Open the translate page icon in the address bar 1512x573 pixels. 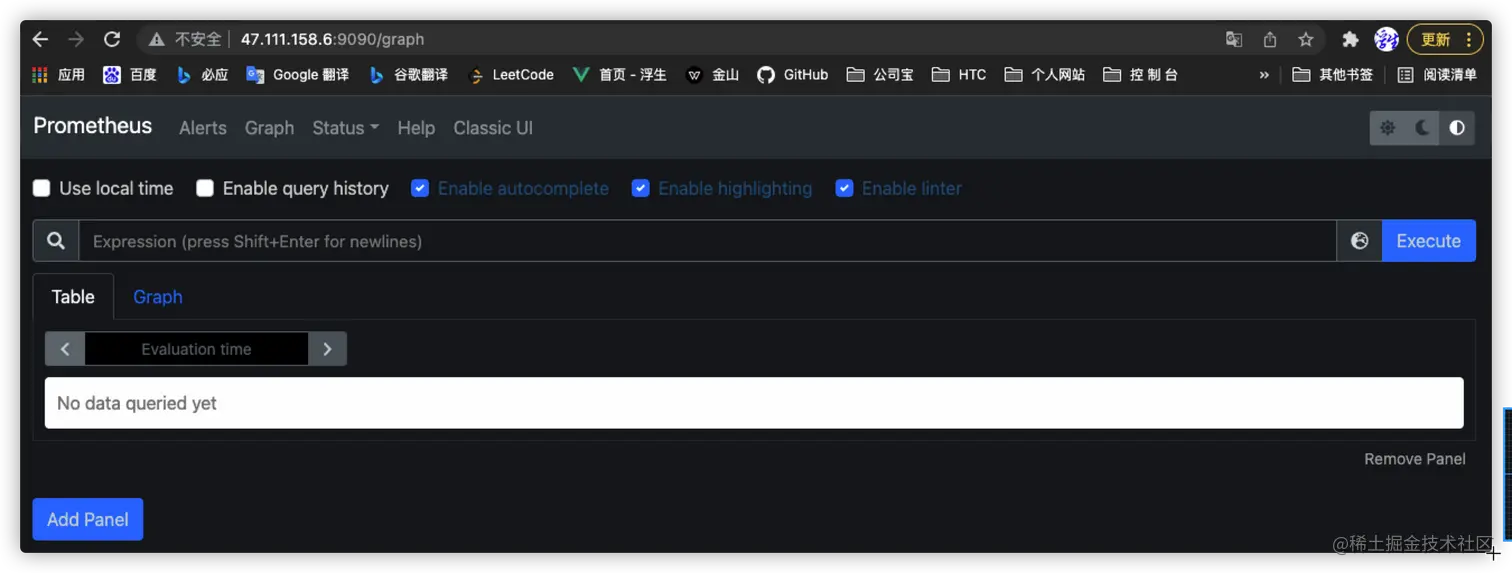1234,40
